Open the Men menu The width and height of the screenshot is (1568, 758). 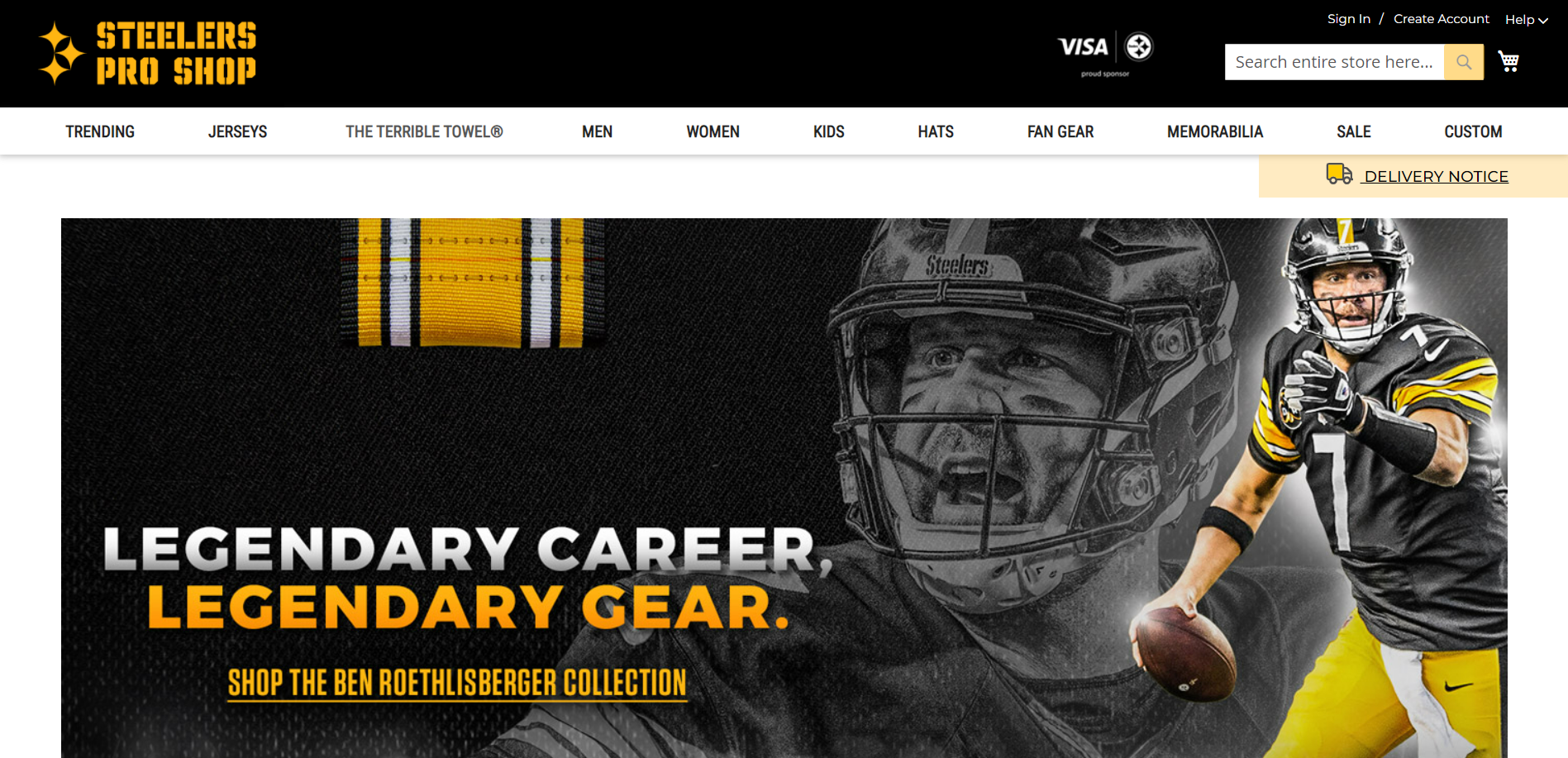click(x=597, y=131)
